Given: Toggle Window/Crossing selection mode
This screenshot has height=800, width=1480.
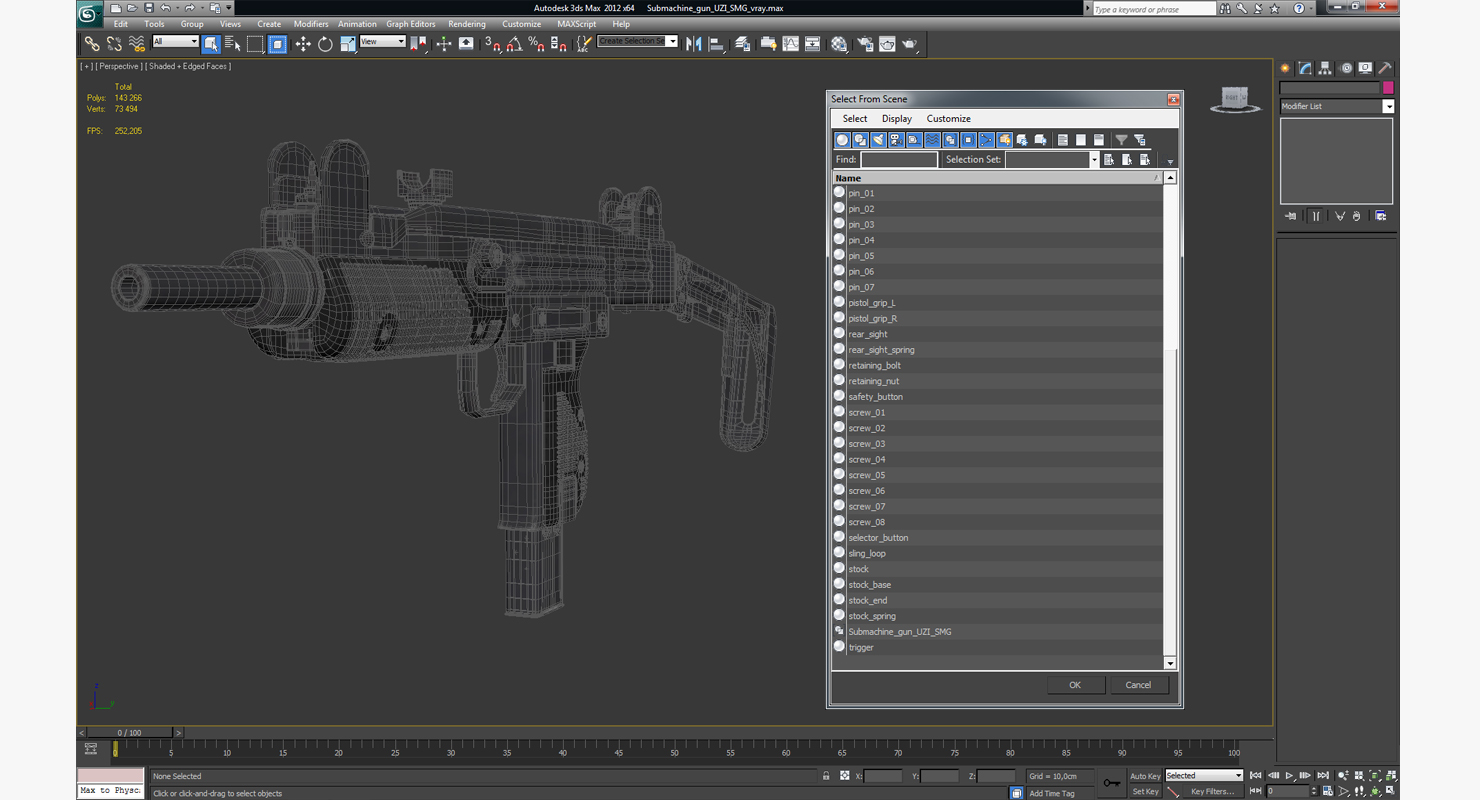Looking at the screenshot, I should [x=277, y=44].
